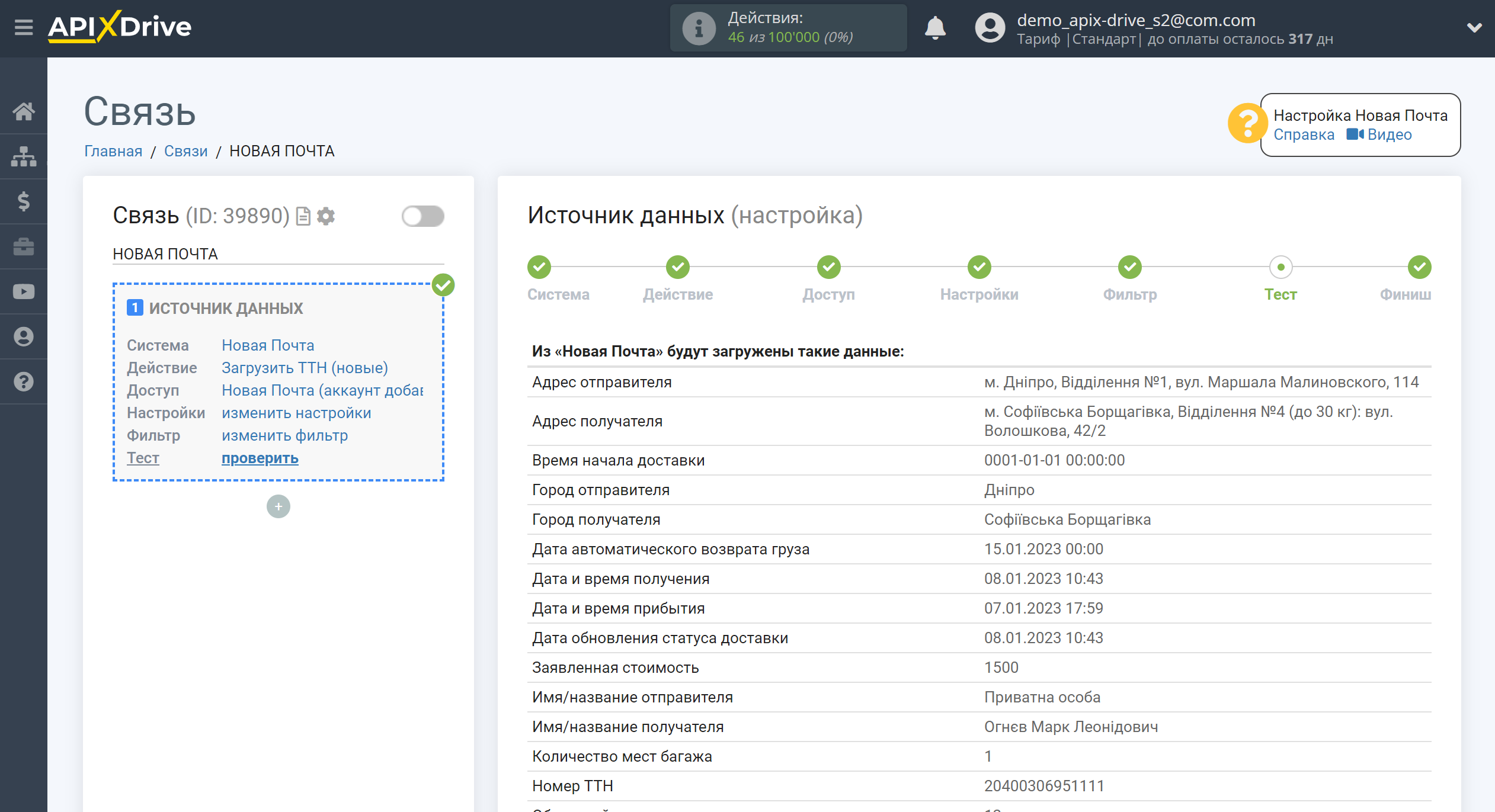Expand the account dropdown chevron

(1474, 28)
